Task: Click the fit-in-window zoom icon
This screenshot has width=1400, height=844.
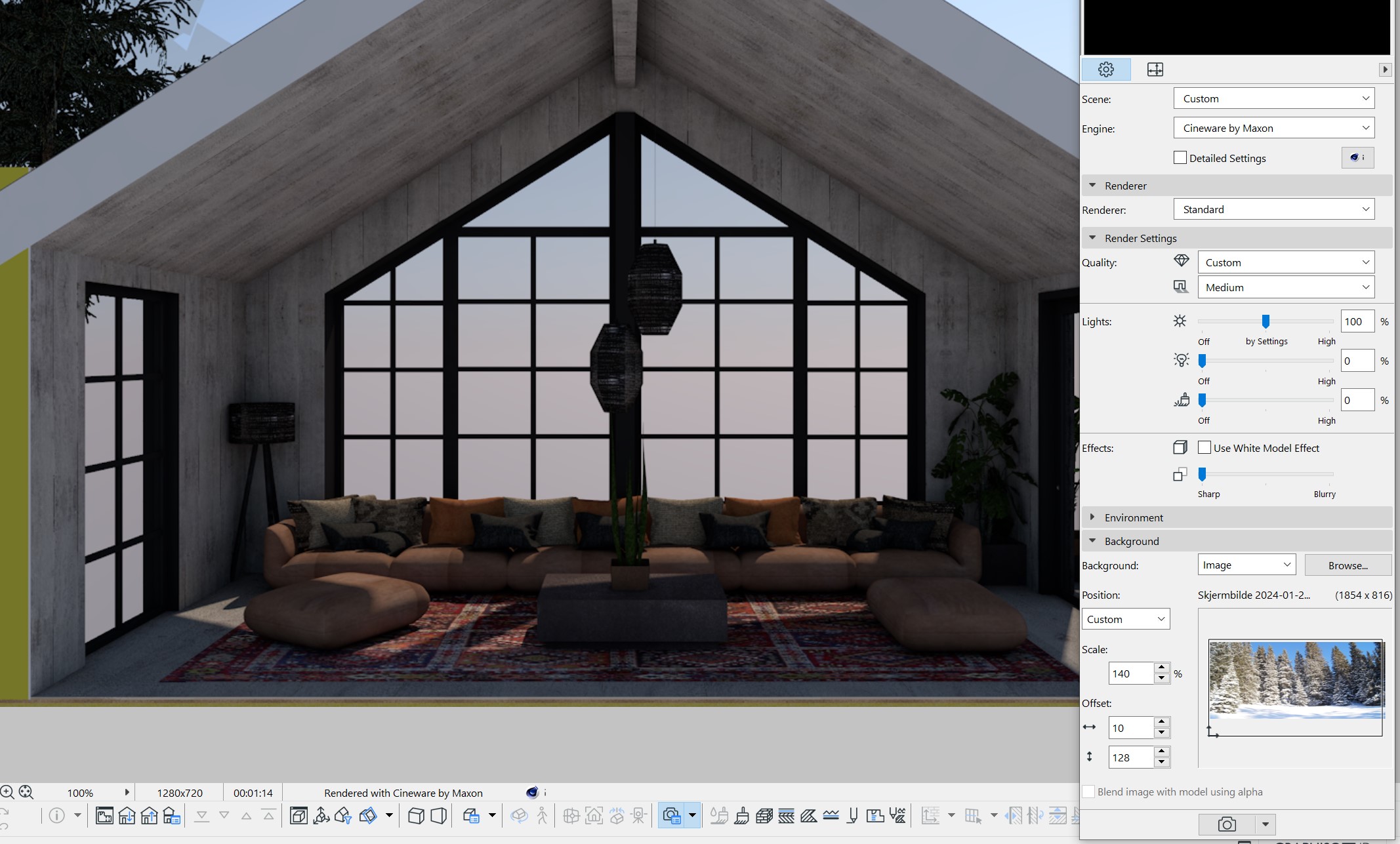Action: 26,792
